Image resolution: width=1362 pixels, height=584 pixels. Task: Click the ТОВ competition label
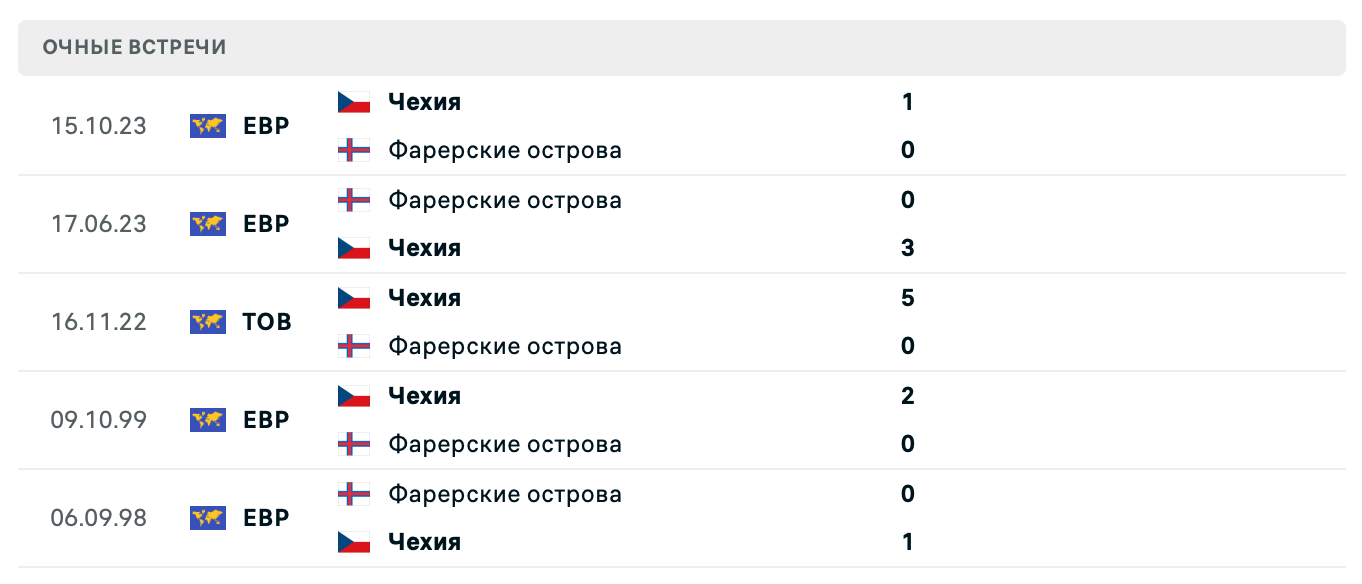pos(267,322)
